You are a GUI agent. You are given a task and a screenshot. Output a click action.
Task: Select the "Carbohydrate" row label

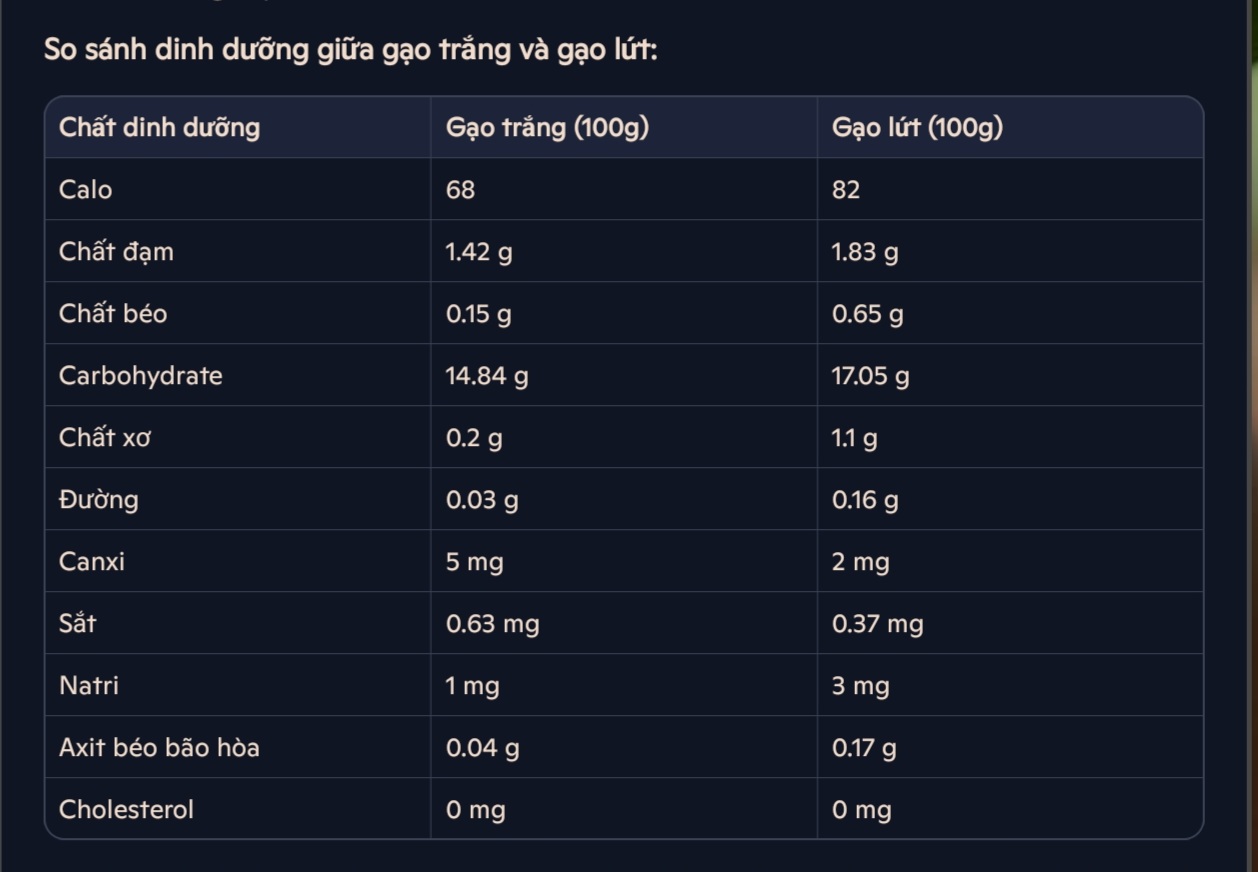click(x=141, y=376)
